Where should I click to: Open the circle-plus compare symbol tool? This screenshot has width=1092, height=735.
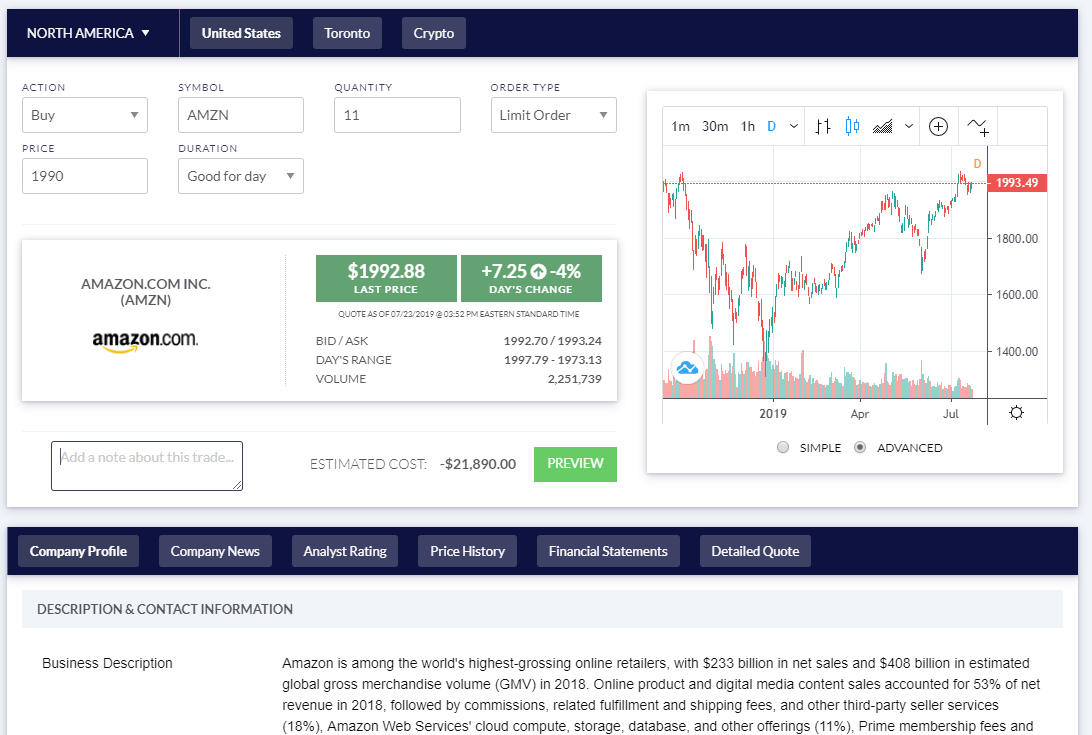point(938,126)
